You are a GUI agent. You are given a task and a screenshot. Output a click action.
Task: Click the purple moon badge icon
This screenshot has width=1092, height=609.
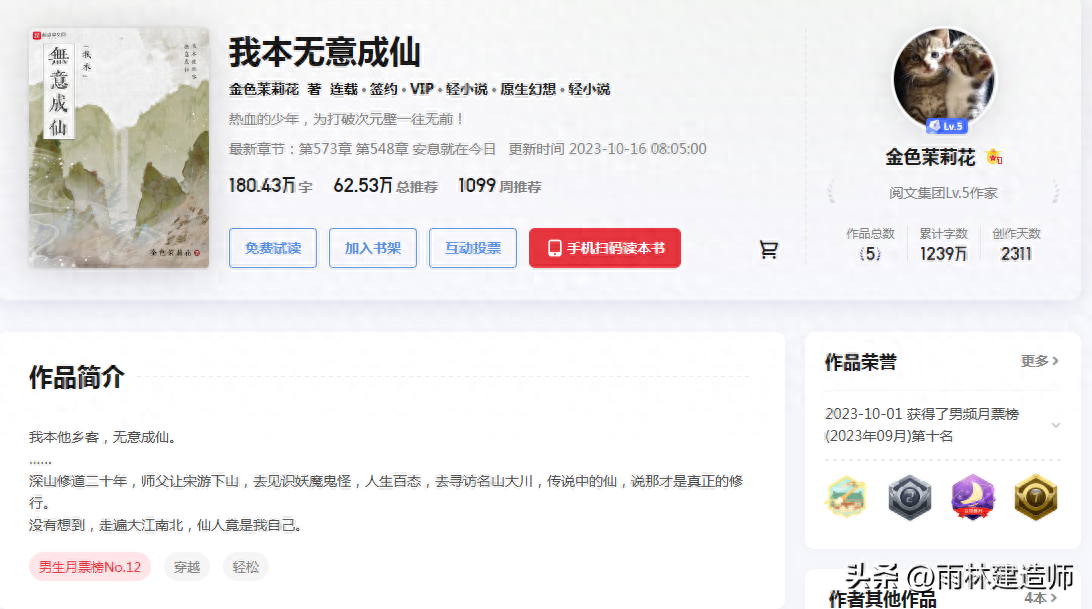pyautogui.click(x=972, y=497)
